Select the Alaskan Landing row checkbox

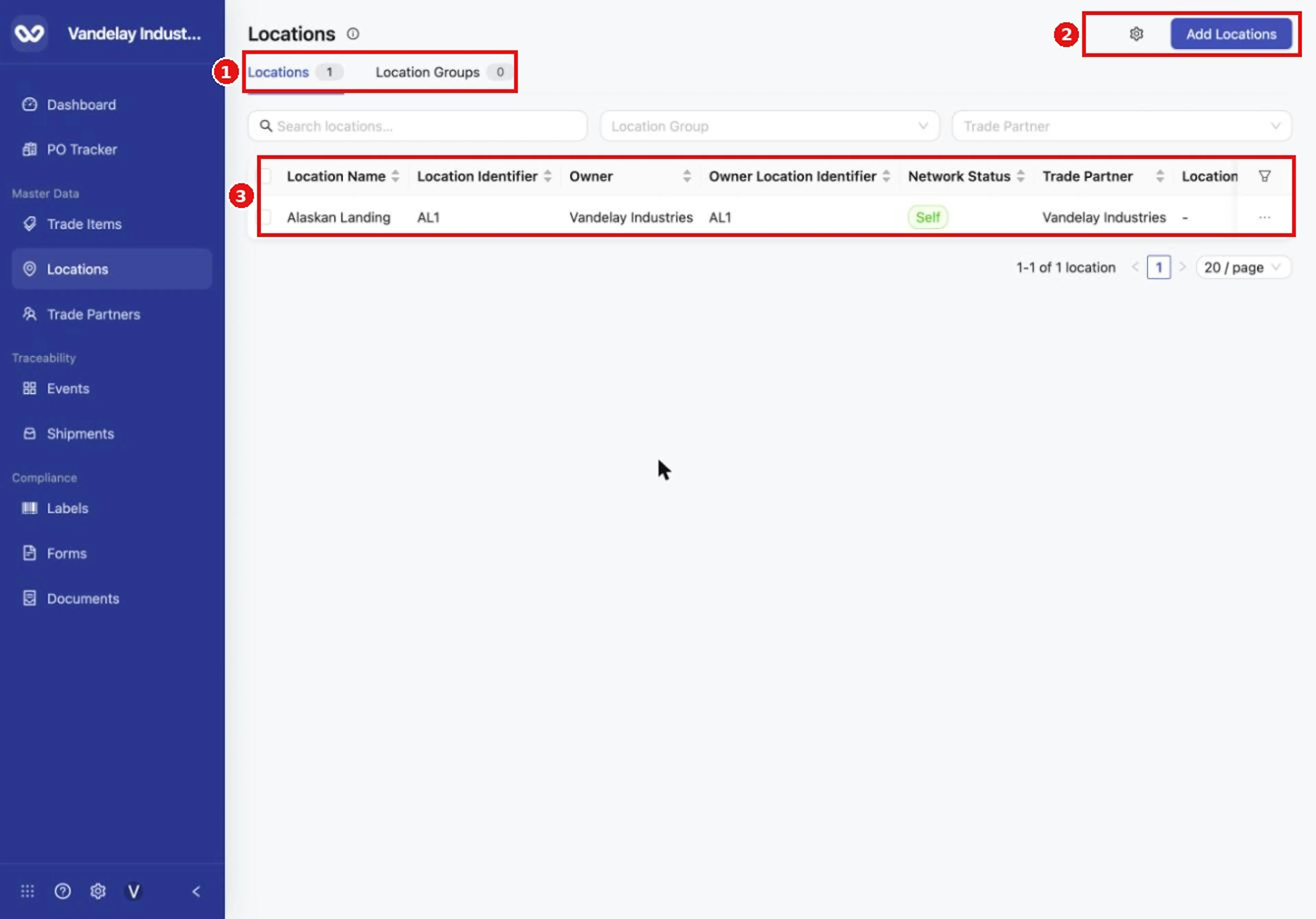(x=265, y=217)
